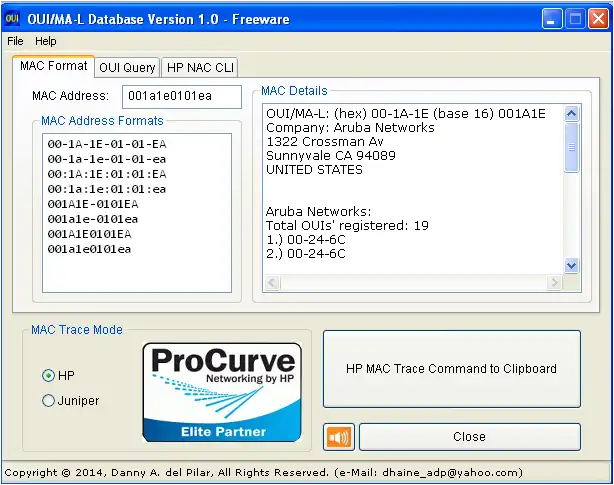Select format 001A1E-0101EA
The height and width of the screenshot is (485, 614).
pos(93,204)
